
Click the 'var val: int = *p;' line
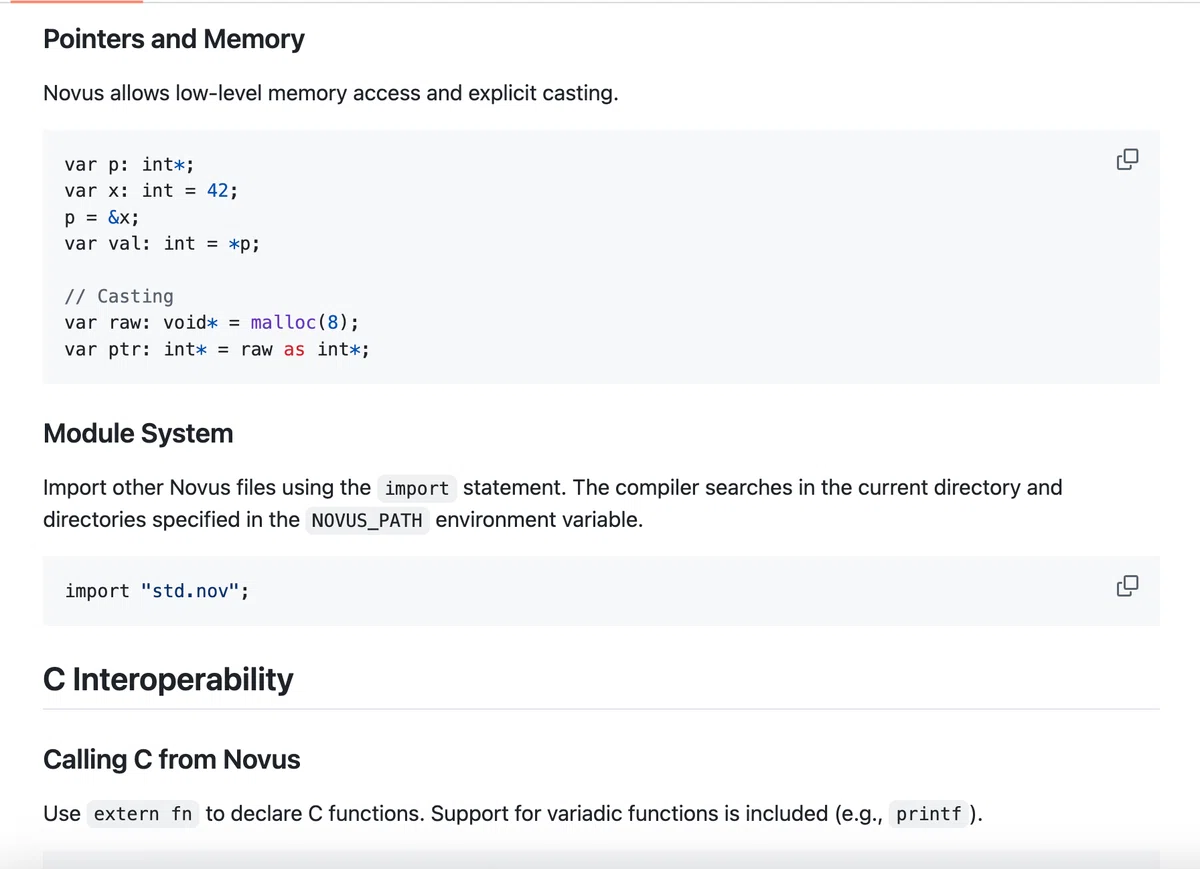[162, 243]
